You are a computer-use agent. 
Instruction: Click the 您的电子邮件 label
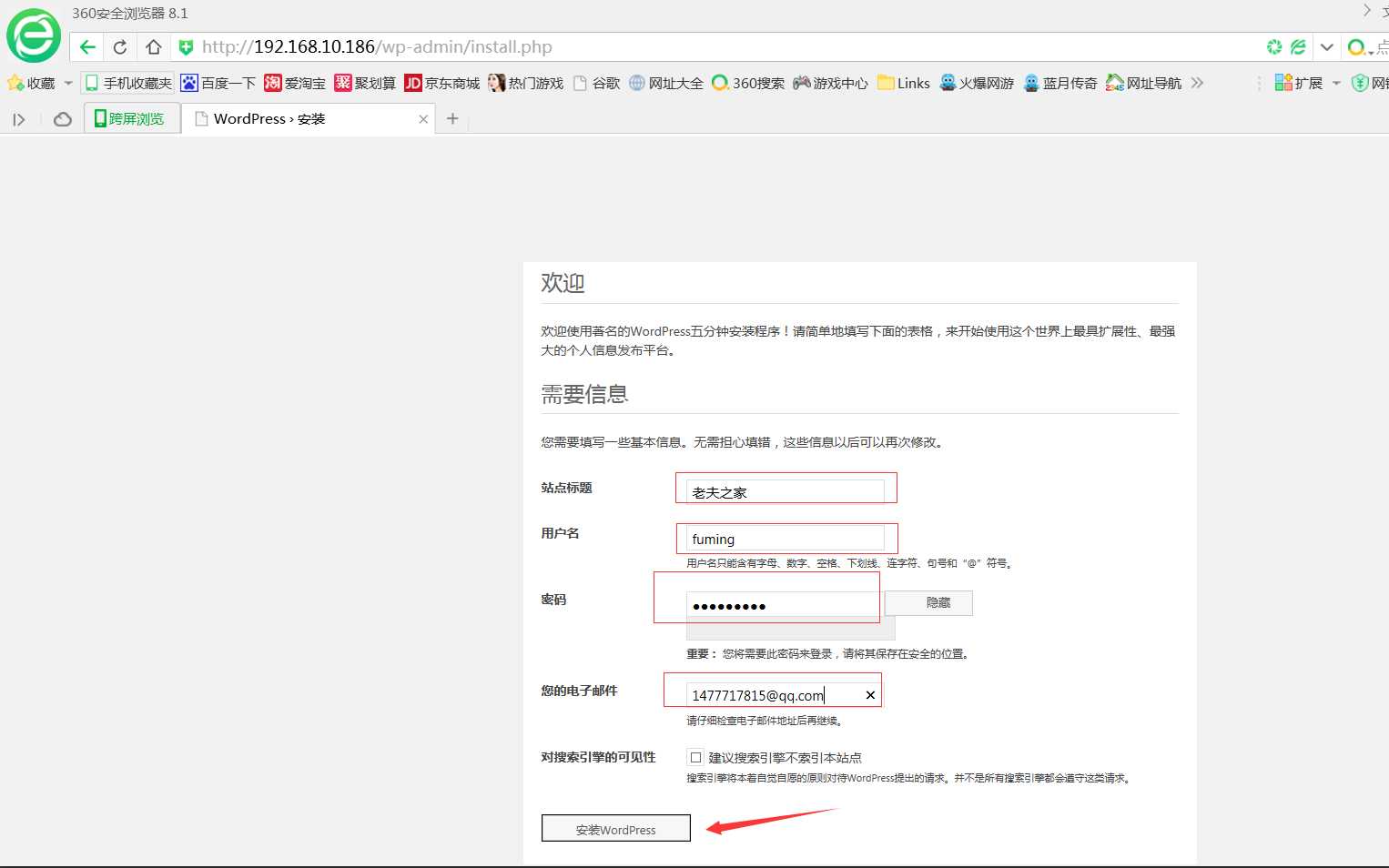click(579, 691)
